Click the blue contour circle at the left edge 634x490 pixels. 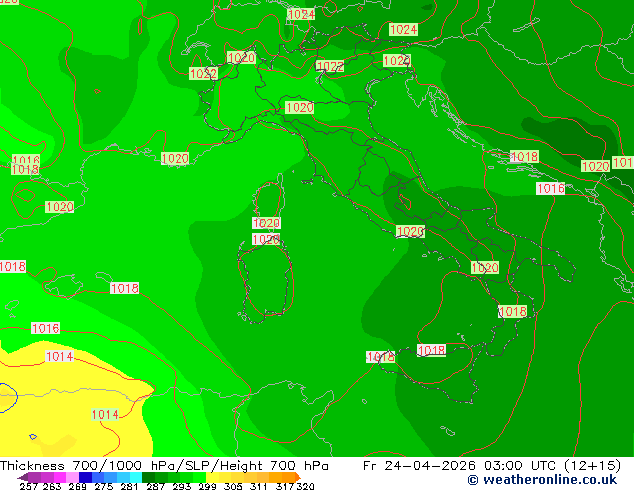coord(8,398)
